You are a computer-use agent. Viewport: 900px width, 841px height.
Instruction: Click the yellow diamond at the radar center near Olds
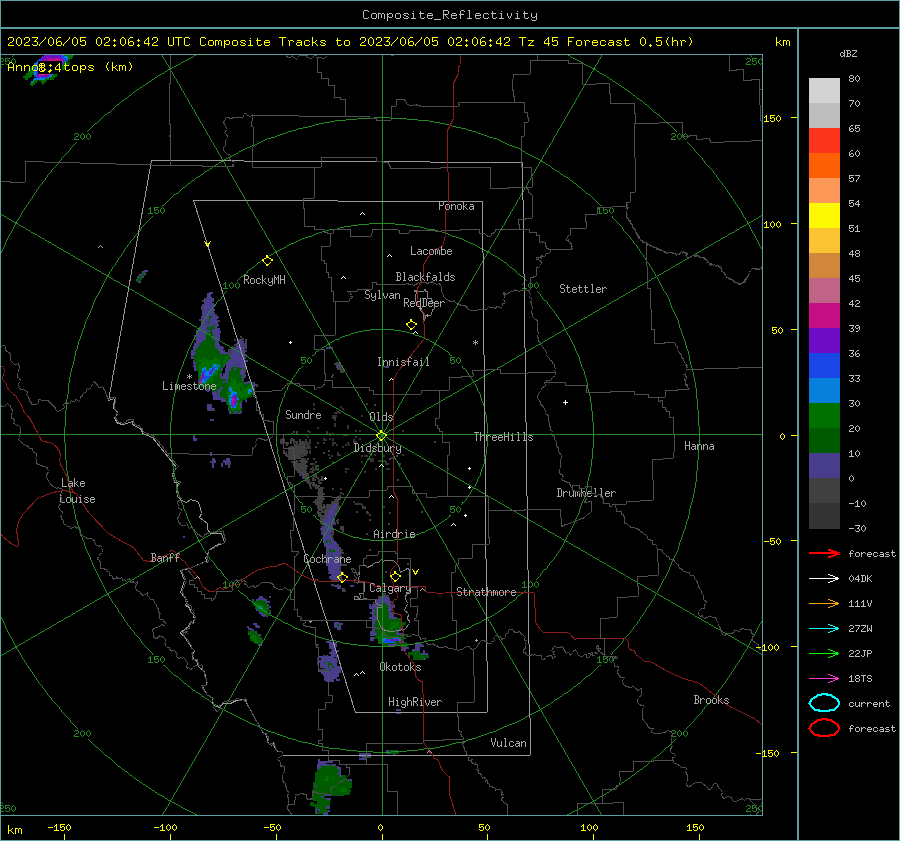click(382, 435)
